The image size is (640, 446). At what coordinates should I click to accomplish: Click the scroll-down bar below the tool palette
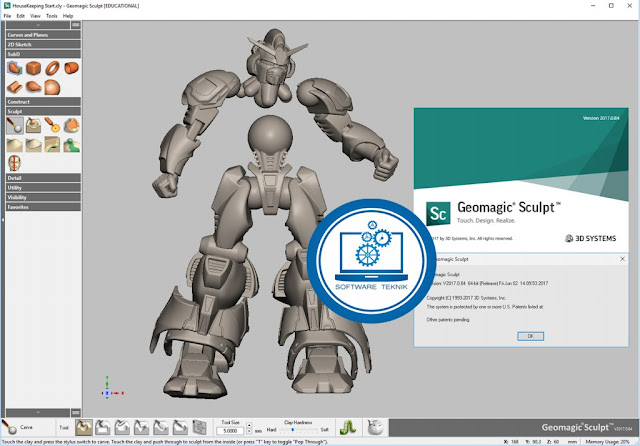click(x=38, y=413)
